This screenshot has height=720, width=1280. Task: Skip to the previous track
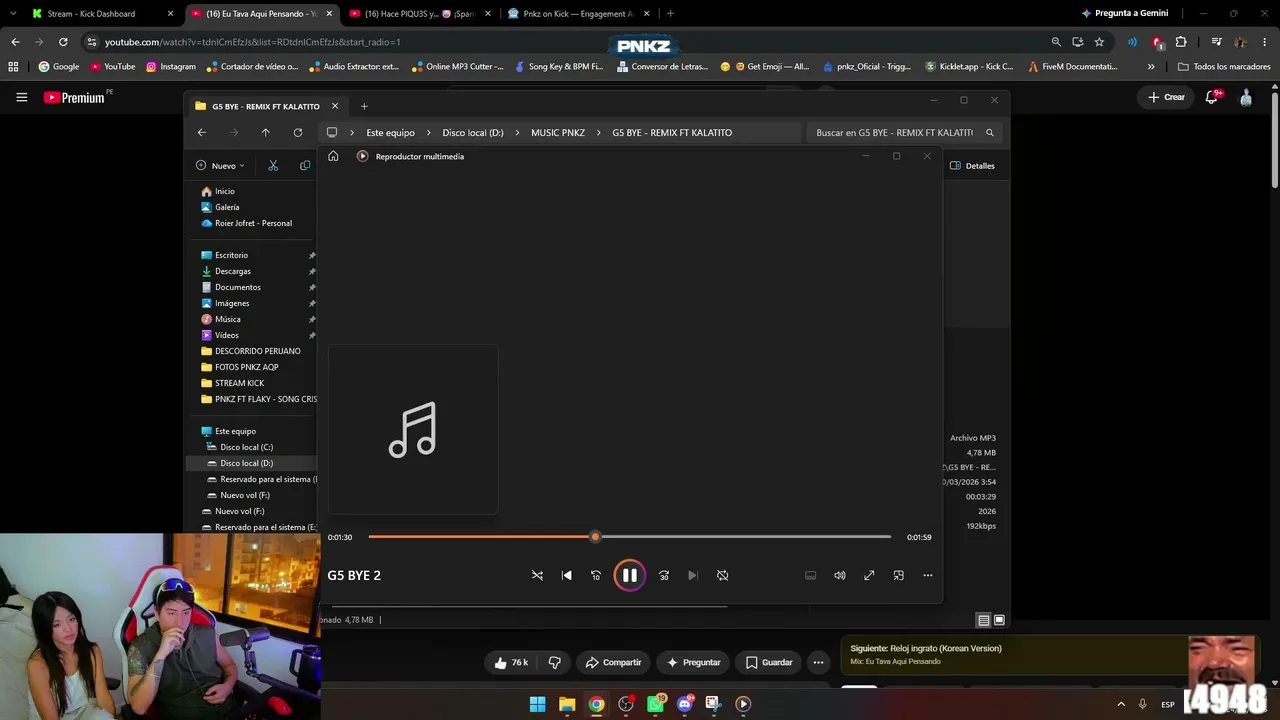567,575
